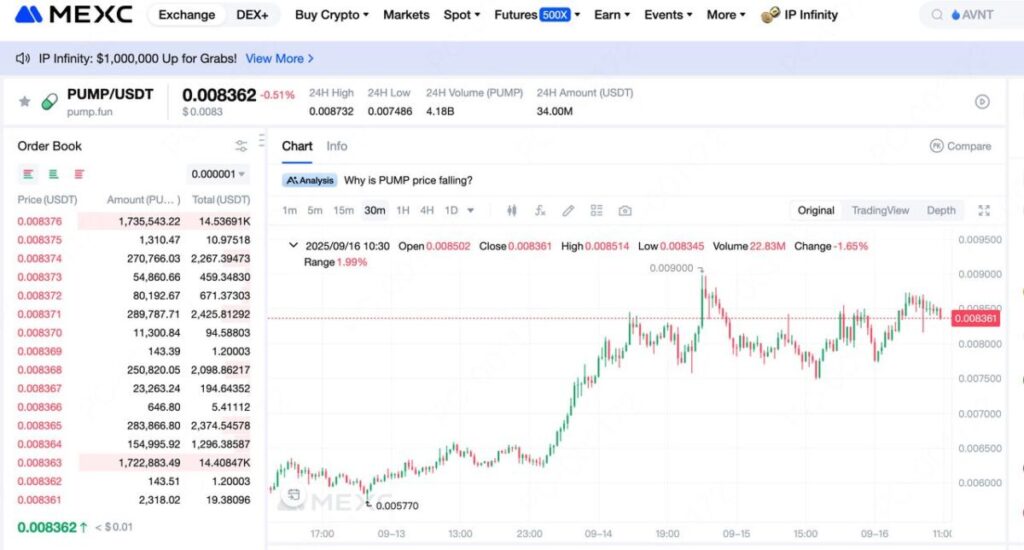
Task: Click the chart screenshot camera icon
Action: pos(625,210)
